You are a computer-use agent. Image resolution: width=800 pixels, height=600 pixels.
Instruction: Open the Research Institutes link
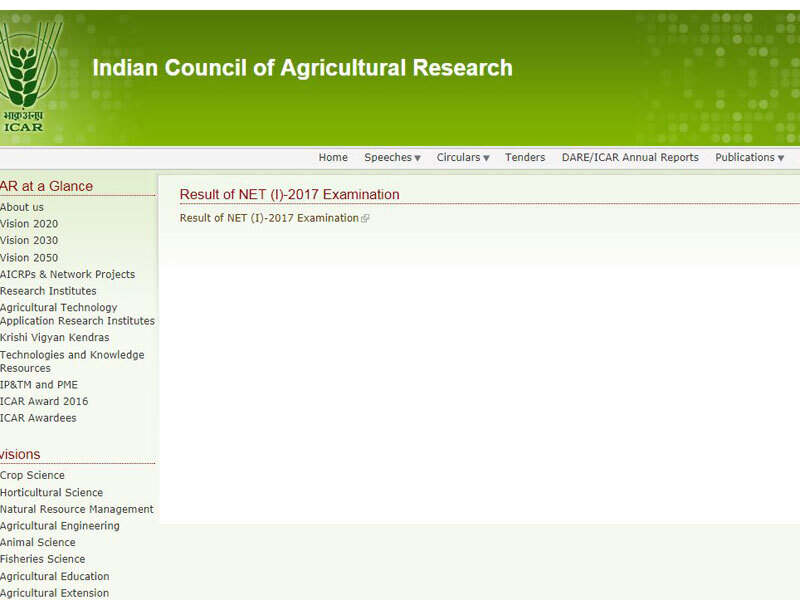click(x=48, y=291)
